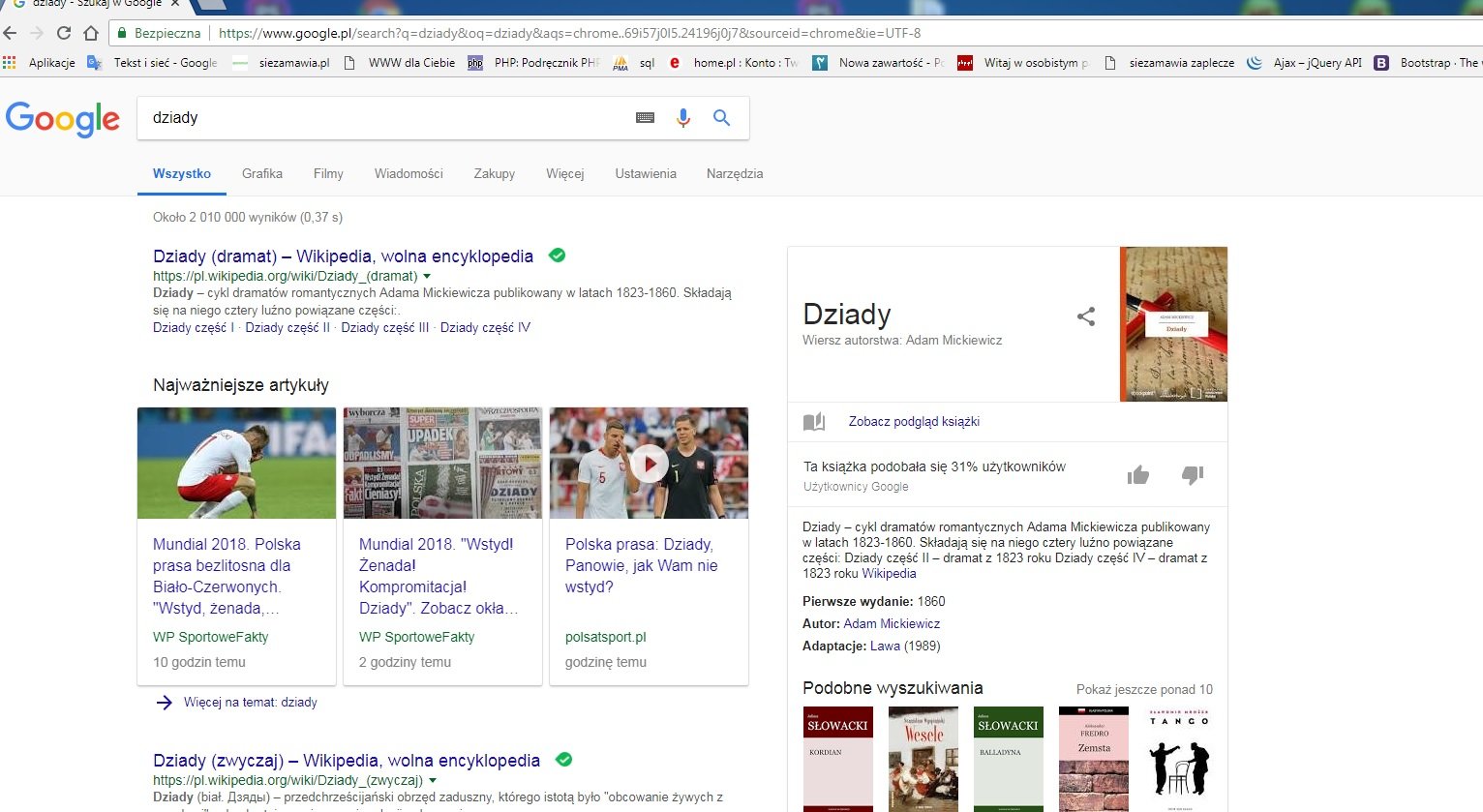
Task: Switch to the Filmy tab
Action: point(328,174)
